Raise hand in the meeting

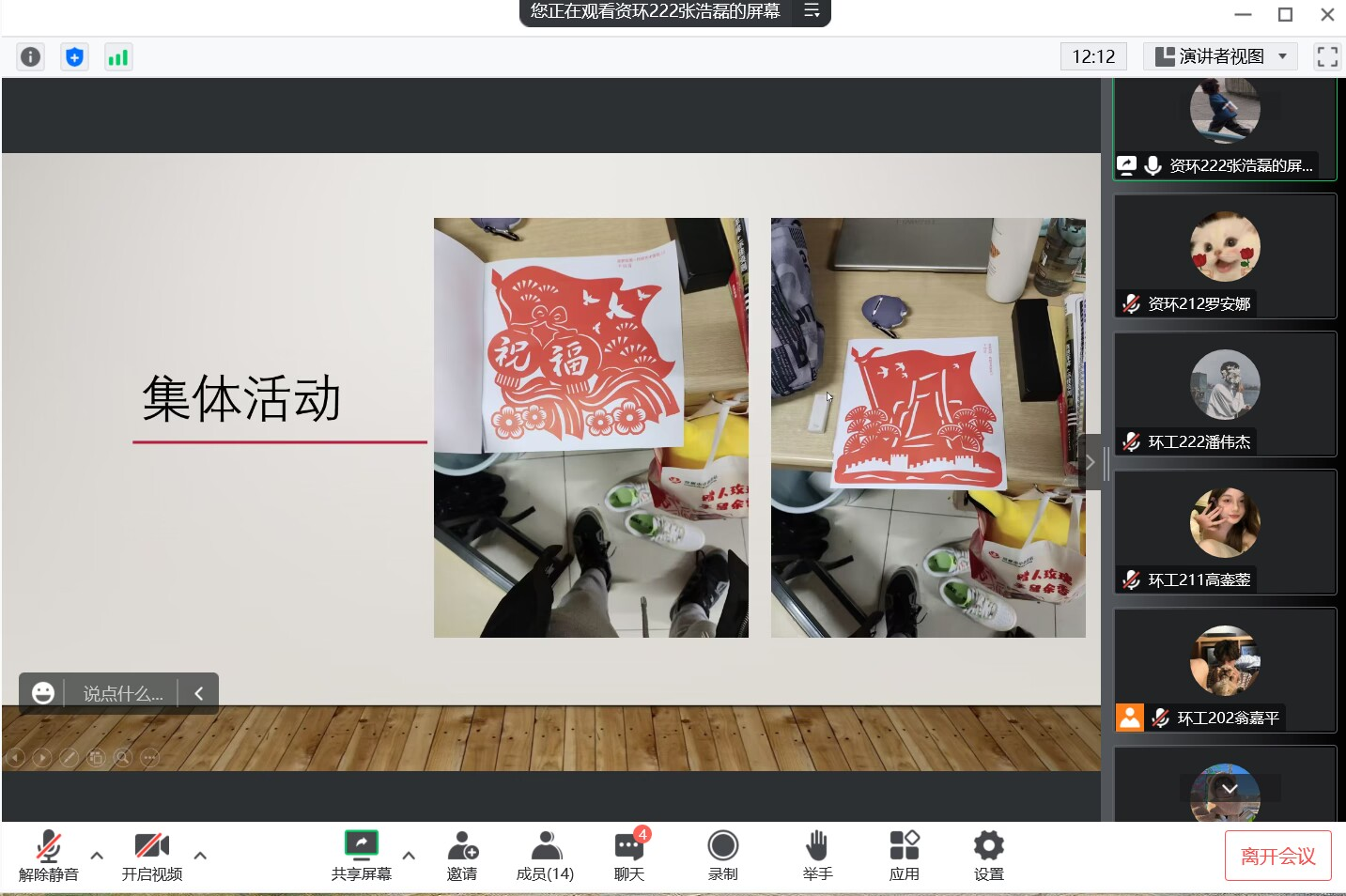(817, 855)
